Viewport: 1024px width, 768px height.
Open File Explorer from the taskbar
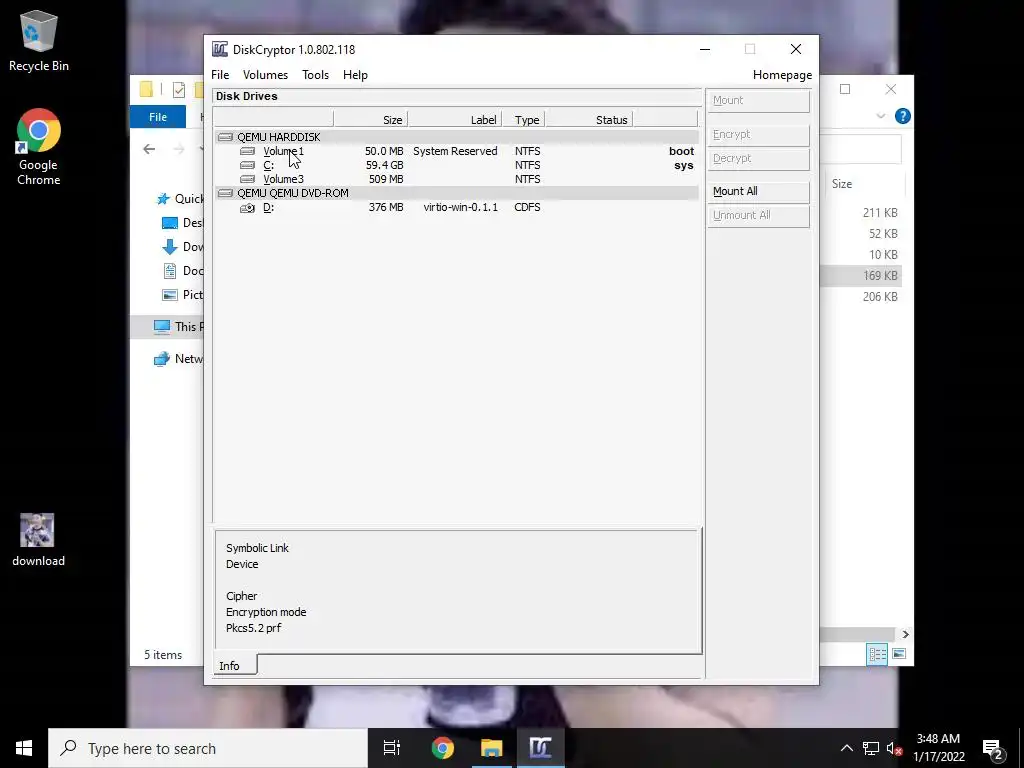pyautogui.click(x=492, y=748)
